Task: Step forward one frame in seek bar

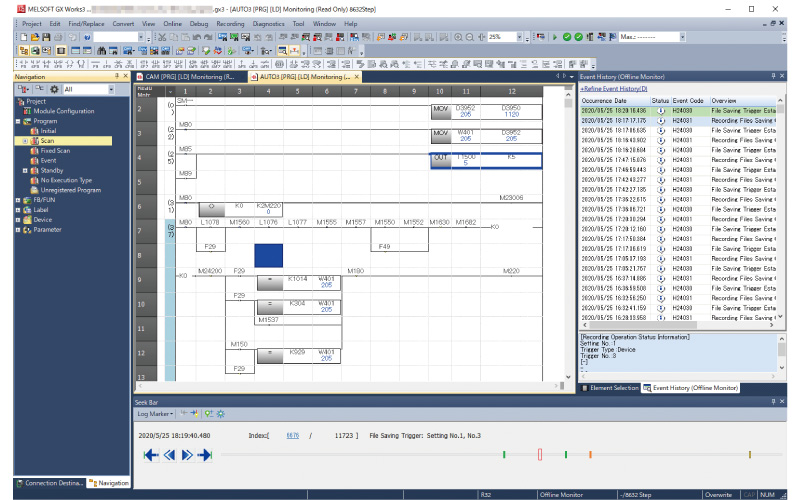Action: point(188,455)
